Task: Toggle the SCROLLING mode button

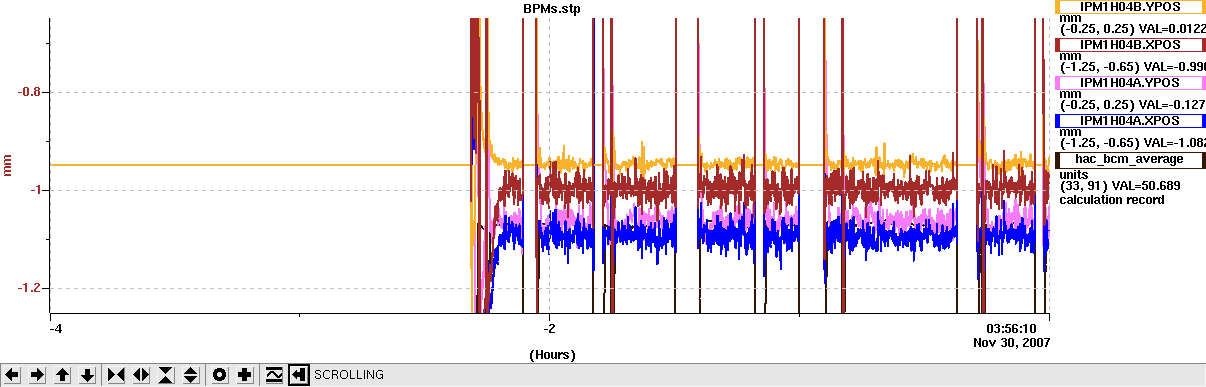Action: tap(298, 375)
